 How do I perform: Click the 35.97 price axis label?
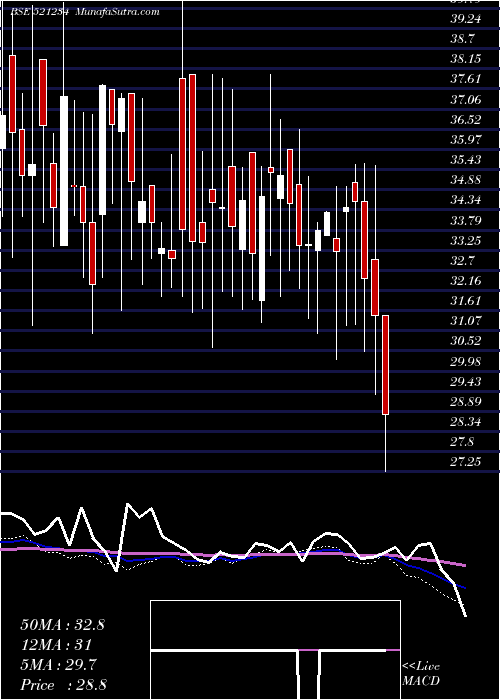point(466,139)
